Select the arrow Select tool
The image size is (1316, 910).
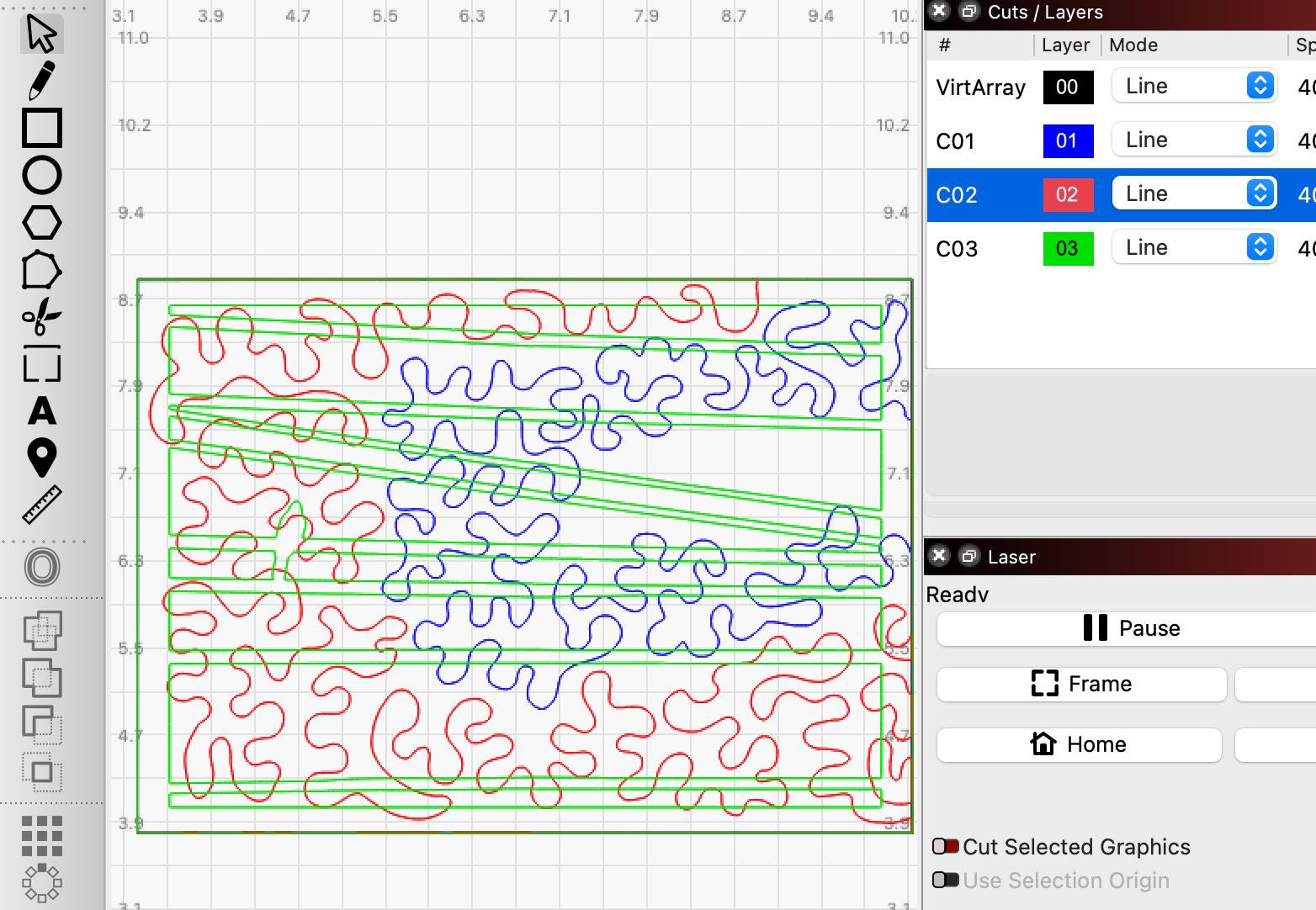[41, 34]
